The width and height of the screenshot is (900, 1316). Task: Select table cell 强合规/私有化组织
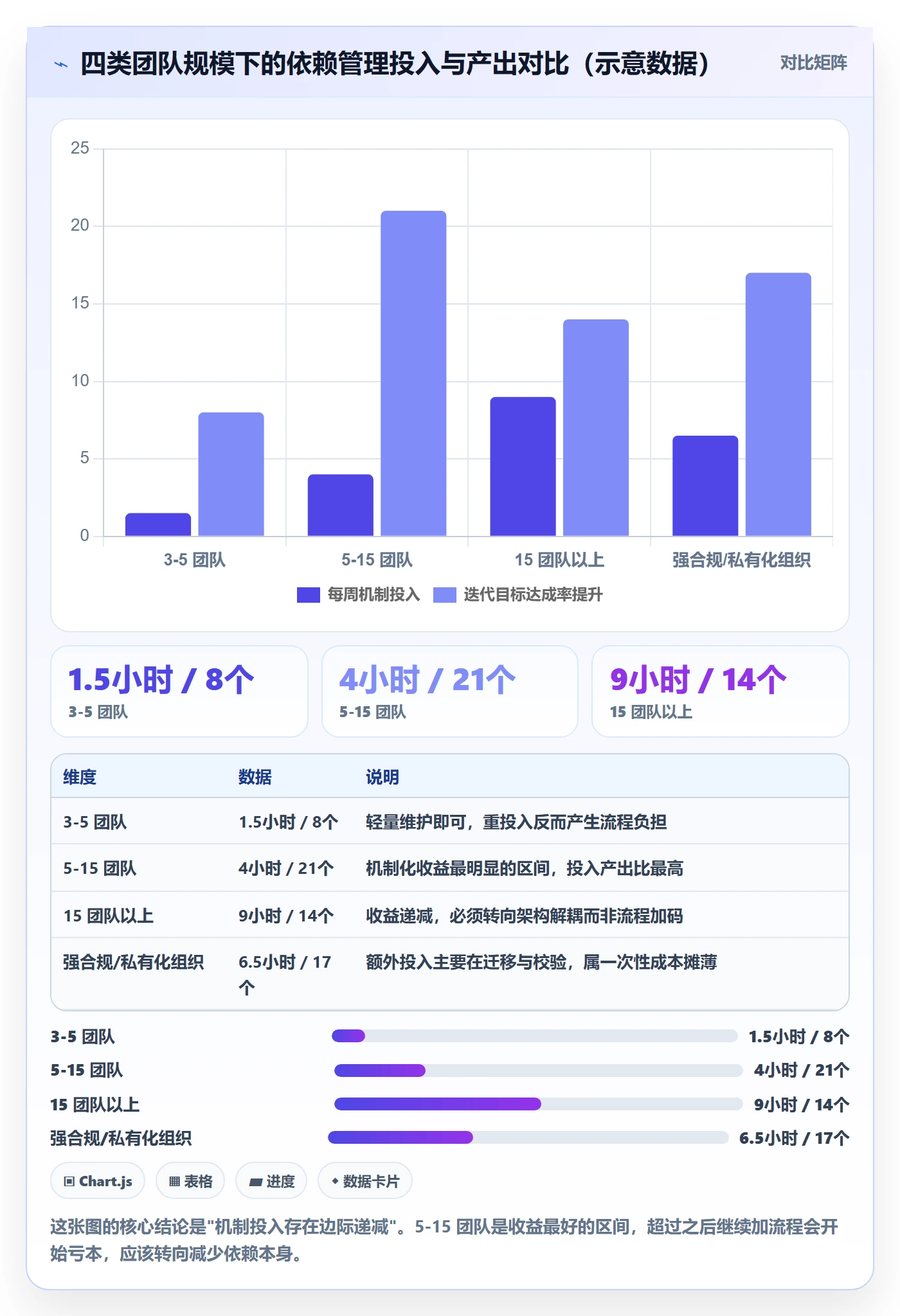click(x=134, y=962)
